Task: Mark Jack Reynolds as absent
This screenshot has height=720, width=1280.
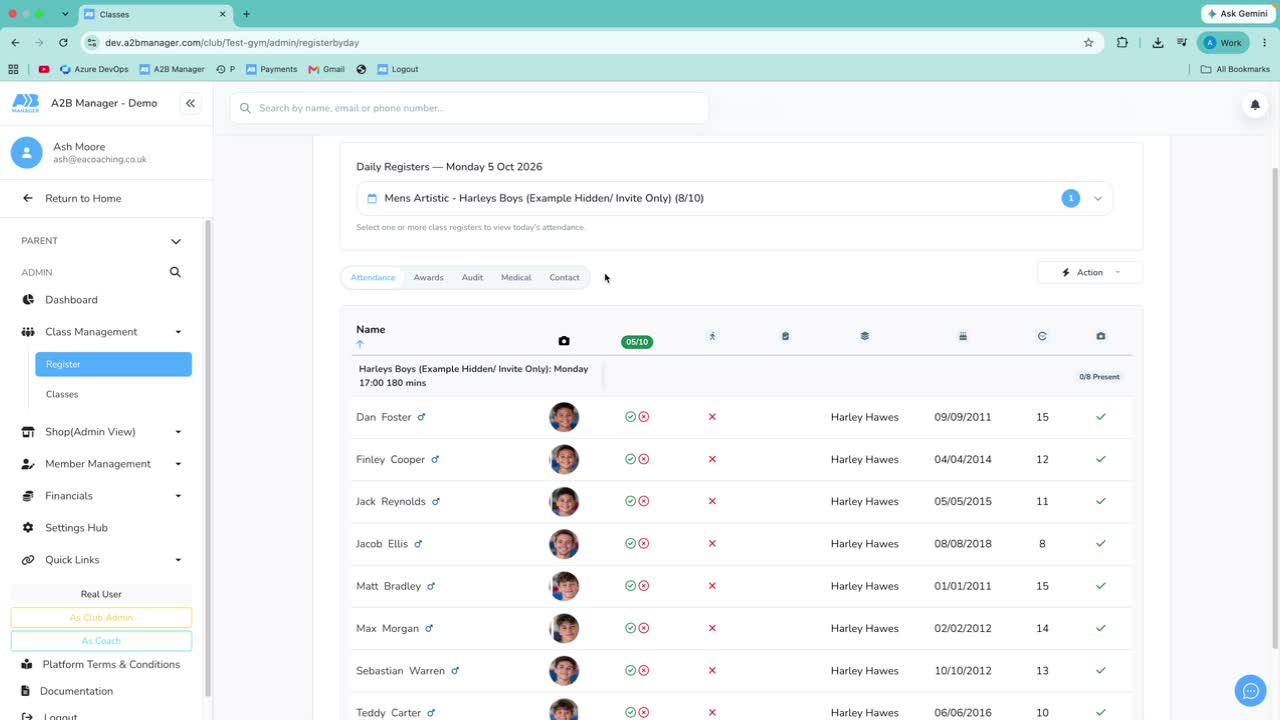Action: tap(644, 501)
